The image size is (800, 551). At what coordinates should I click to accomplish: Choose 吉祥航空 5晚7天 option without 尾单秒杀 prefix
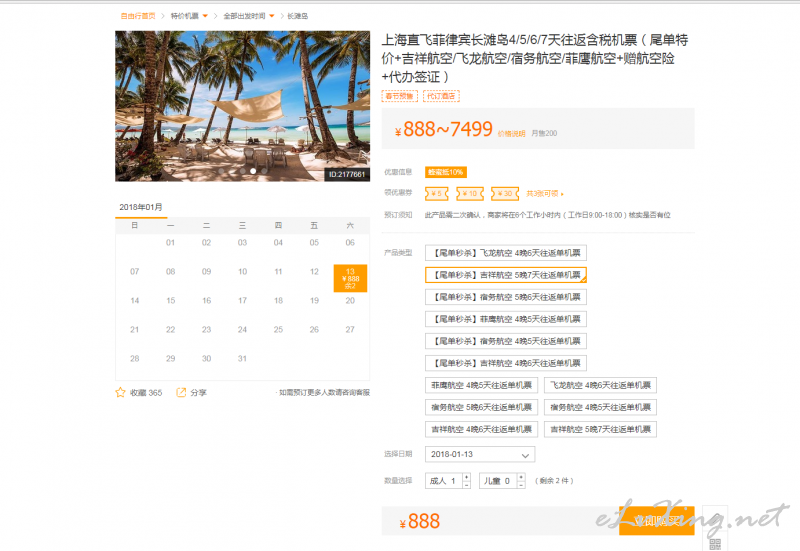pos(600,429)
